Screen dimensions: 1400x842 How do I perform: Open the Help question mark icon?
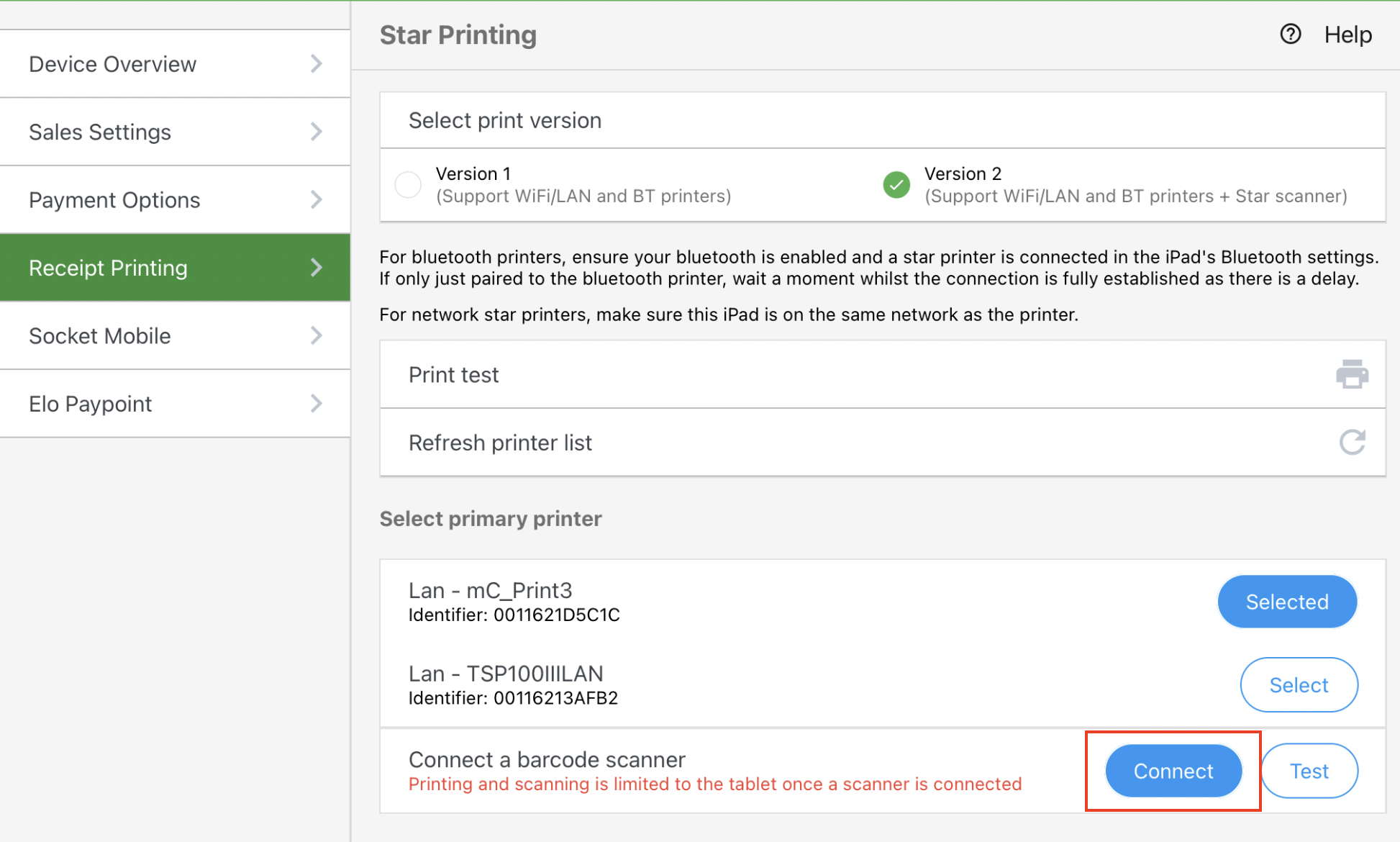(x=1290, y=34)
